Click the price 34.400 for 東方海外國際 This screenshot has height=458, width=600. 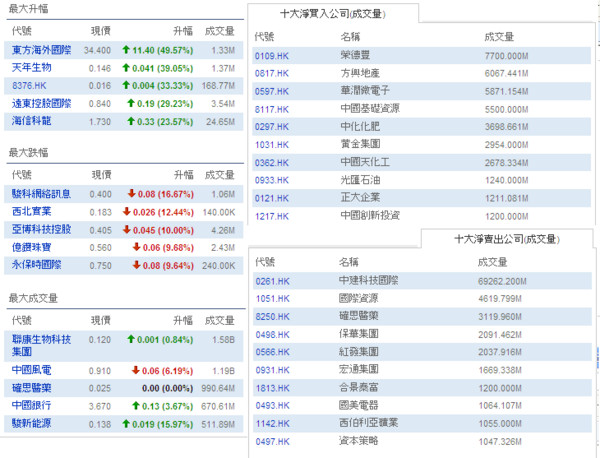click(97, 51)
